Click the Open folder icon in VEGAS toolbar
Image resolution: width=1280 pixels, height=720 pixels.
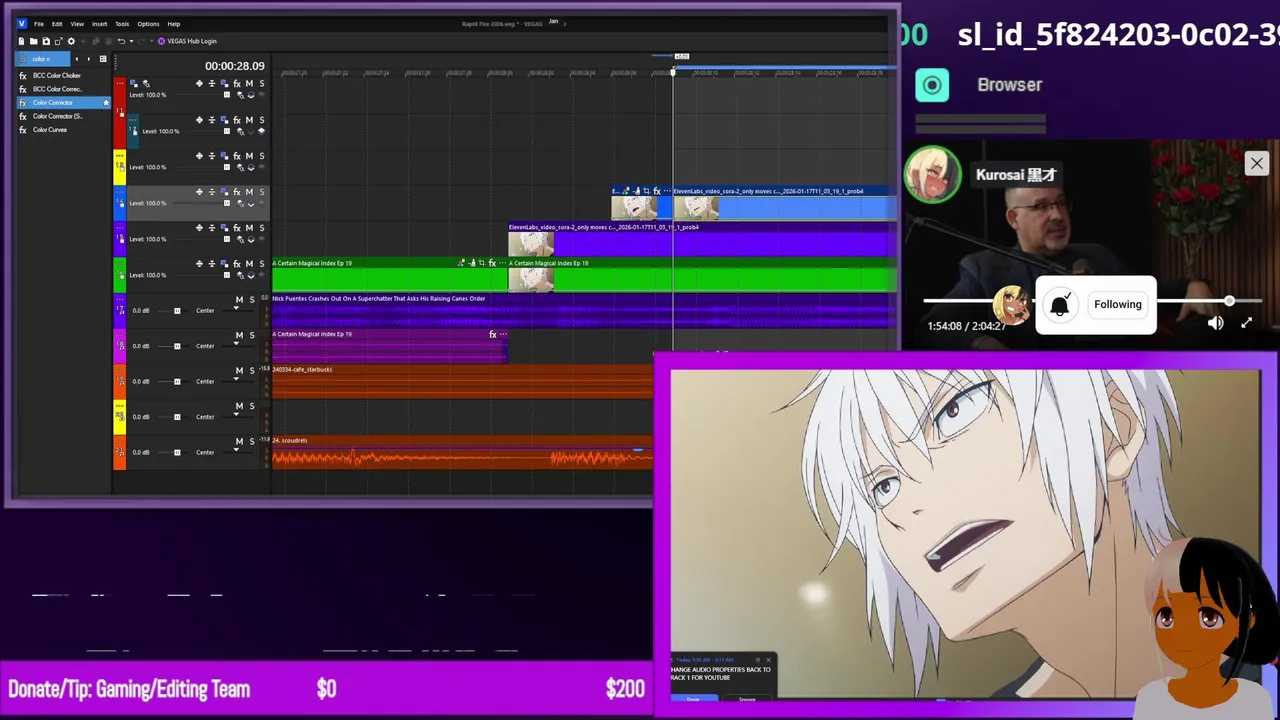(33, 41)
